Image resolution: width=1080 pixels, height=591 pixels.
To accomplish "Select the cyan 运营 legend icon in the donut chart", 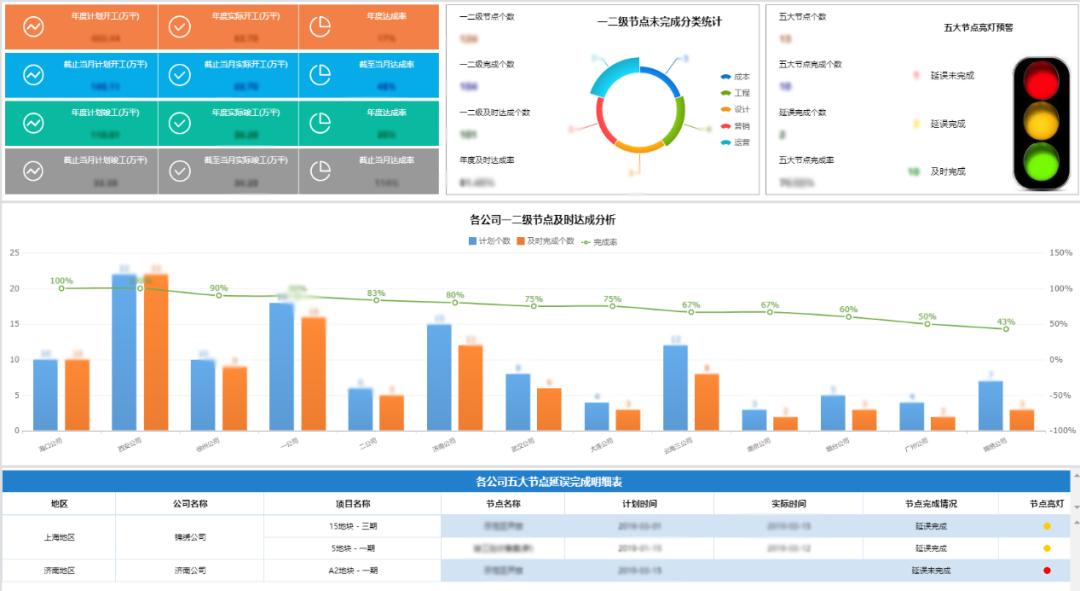I will click(725, 142).
